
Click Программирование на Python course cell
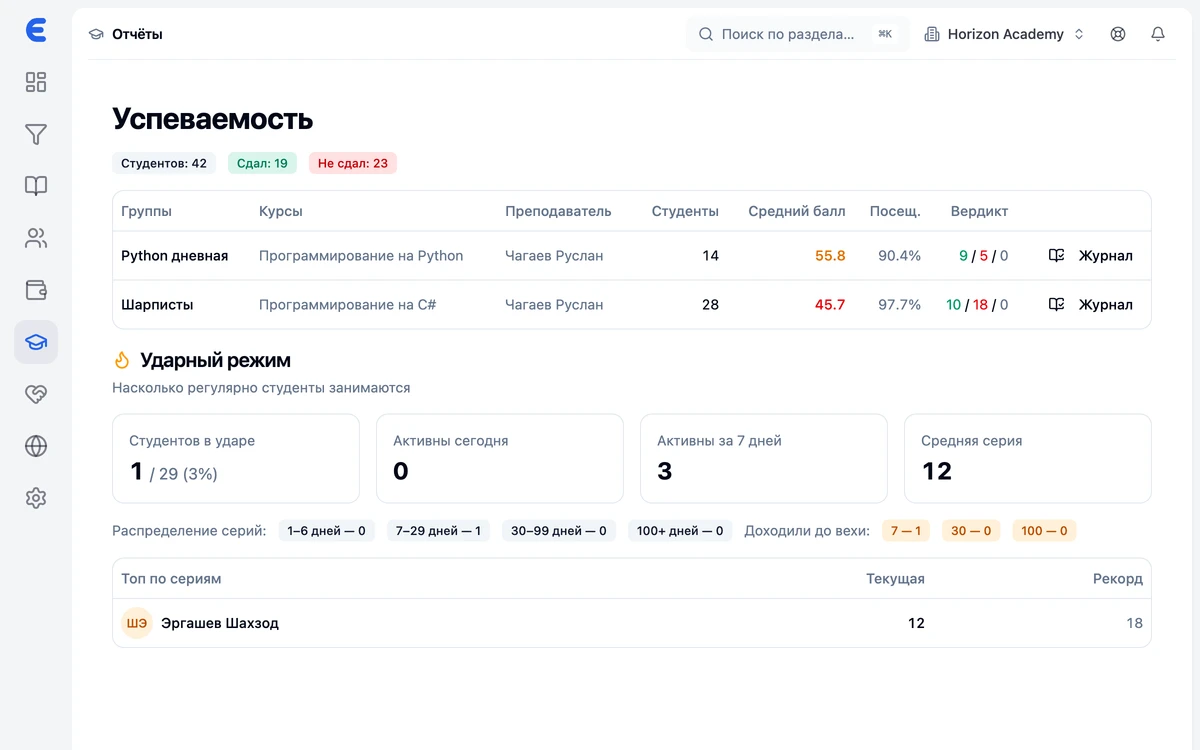(x=361, y=256)
